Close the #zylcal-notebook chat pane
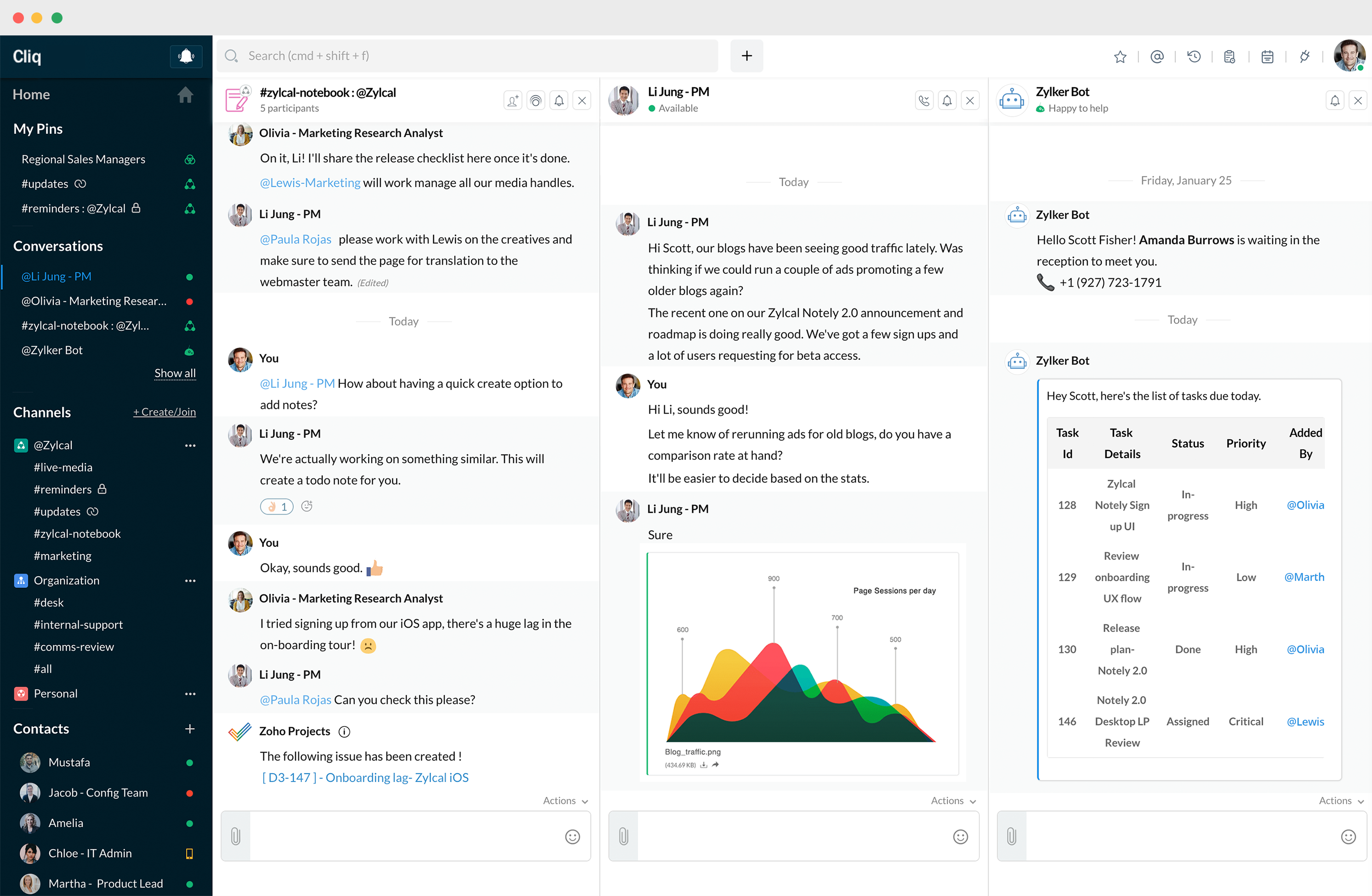 (x=582, y=101)
